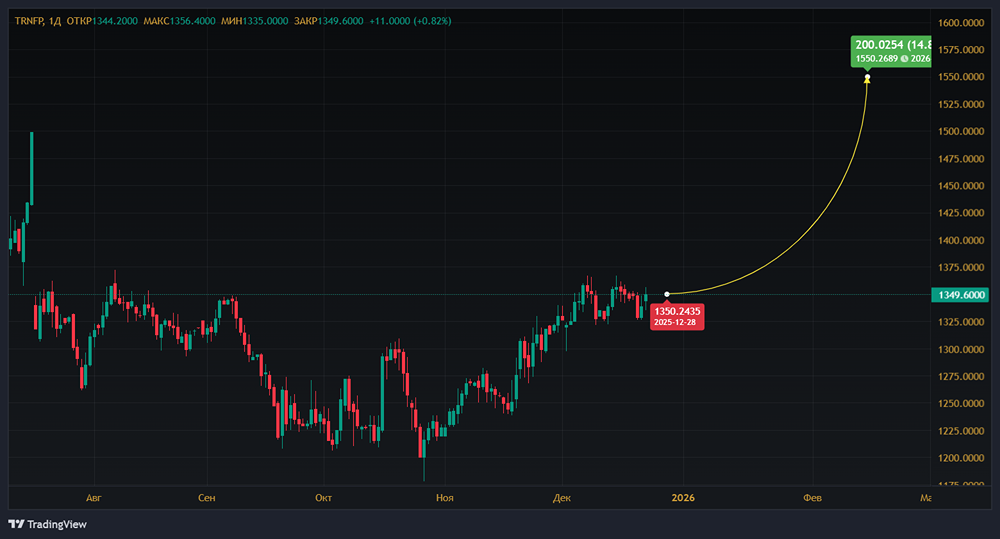Open the 1Д interval in the chart legend
1000x539 pixels.
[56, 20]
